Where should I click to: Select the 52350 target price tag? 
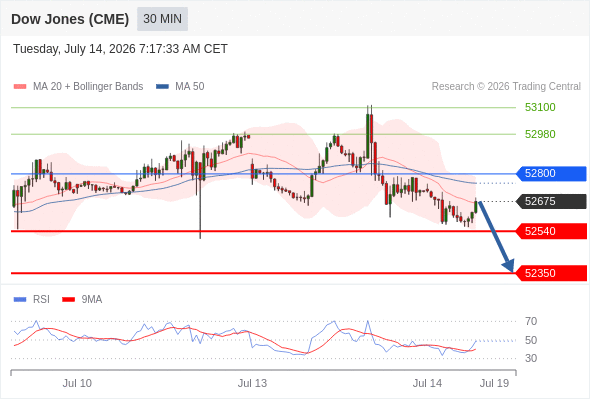pos(551,273)
